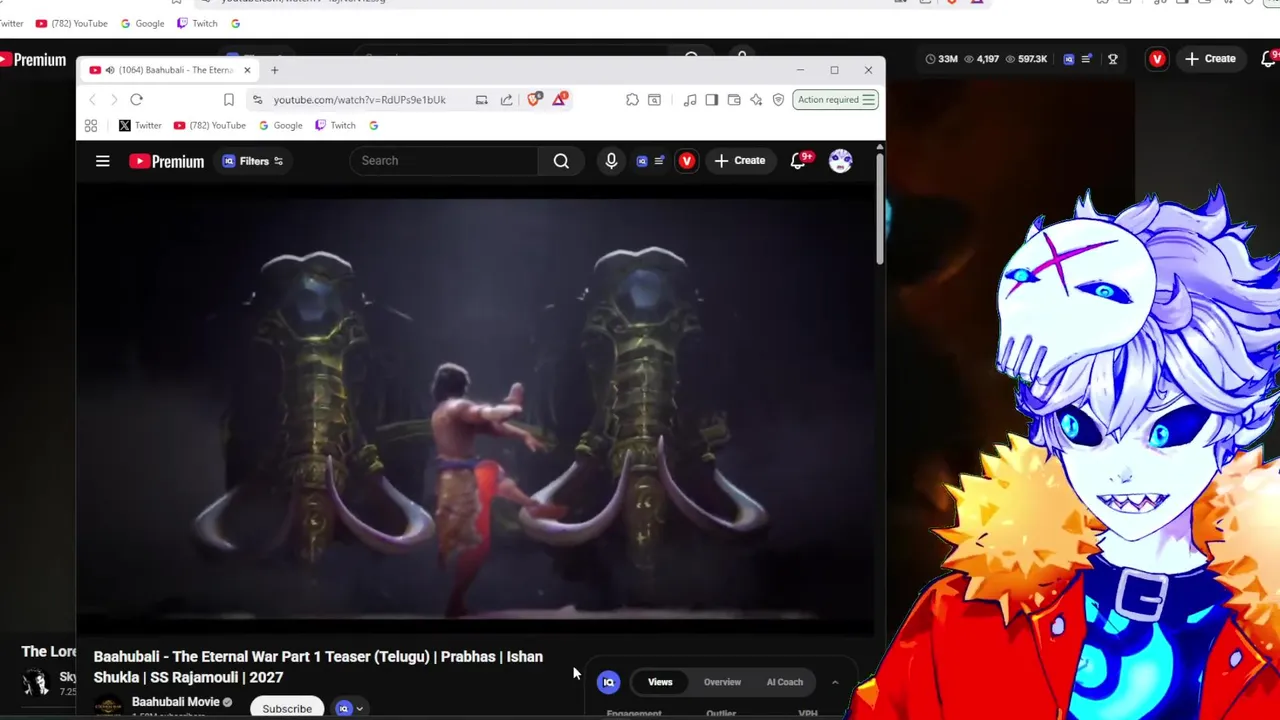Open the account avatar menu
Viewport: 1280px width, 720px height.
(840, 160)
